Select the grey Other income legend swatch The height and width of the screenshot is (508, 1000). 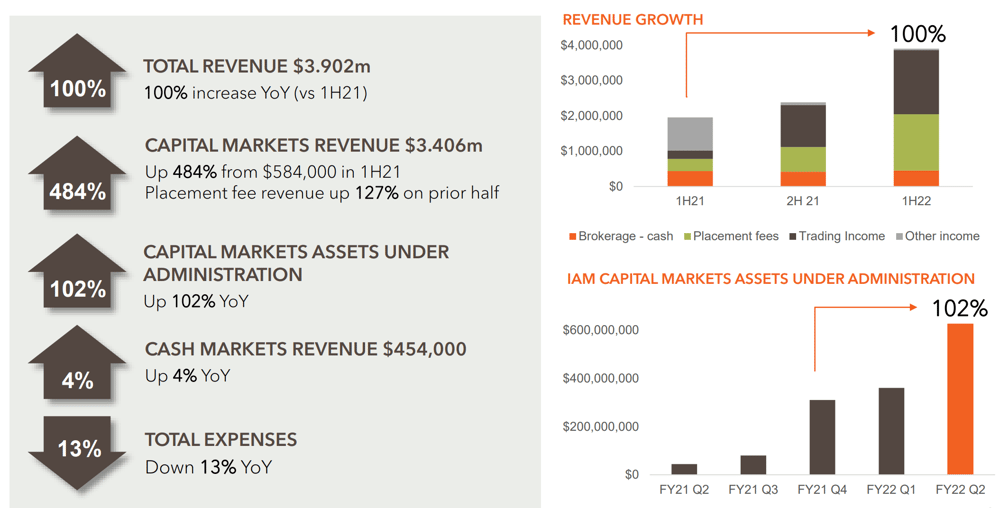(899, 236)
